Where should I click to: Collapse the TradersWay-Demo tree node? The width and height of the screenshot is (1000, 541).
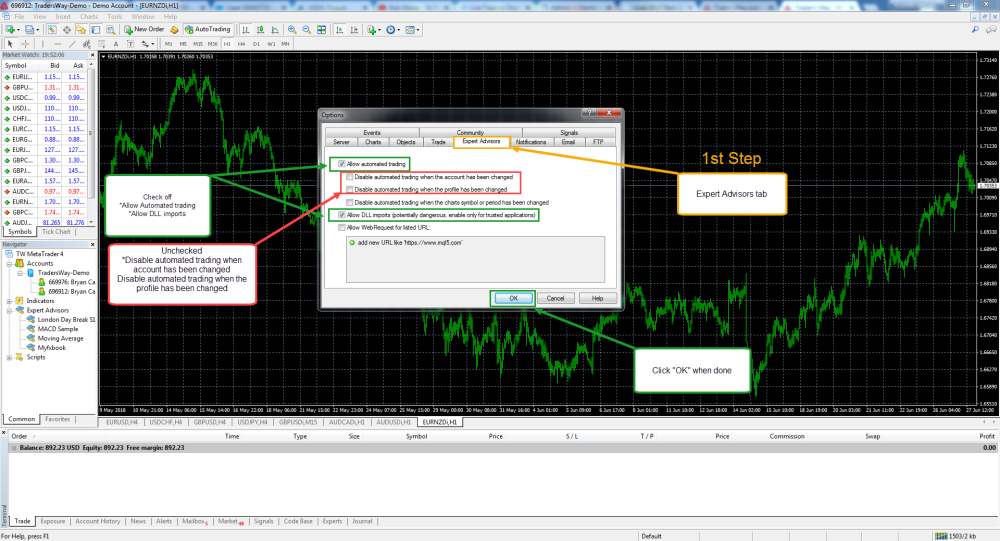pyautogui.click(x=20, y=272)
